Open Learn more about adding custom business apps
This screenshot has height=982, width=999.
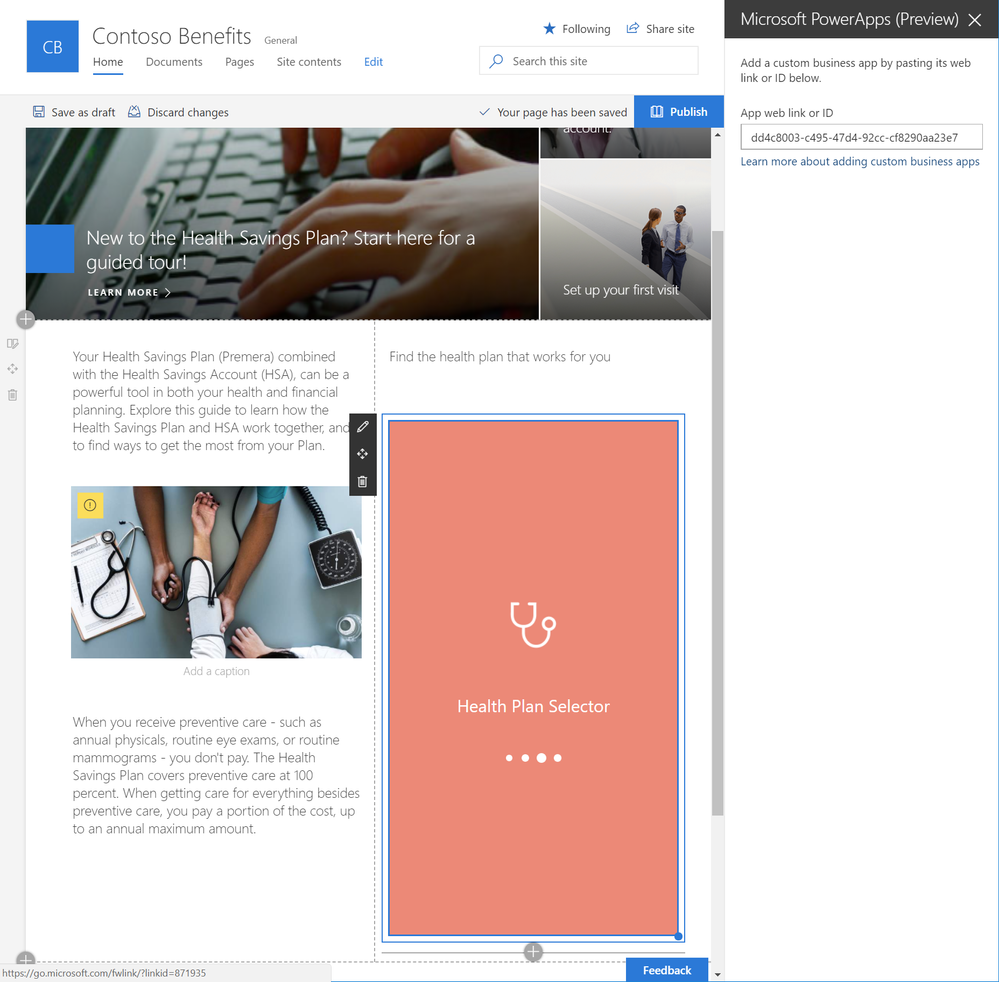pyautogui.click(x=859, y=161)
